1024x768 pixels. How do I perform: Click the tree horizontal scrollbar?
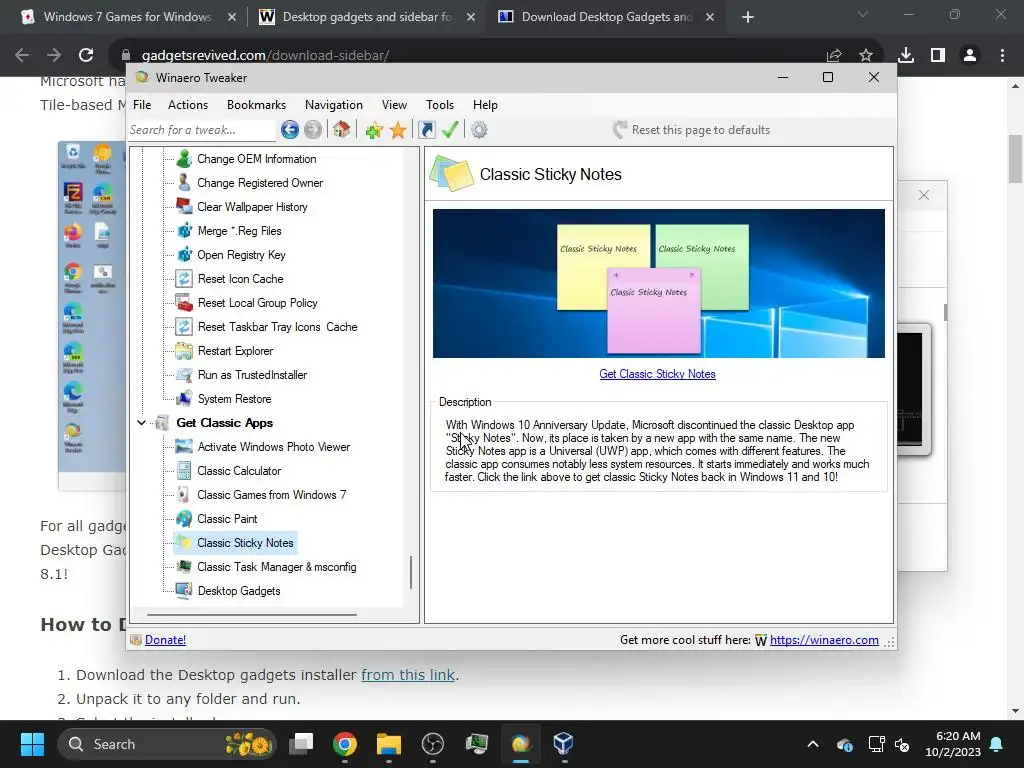[252, 615]
